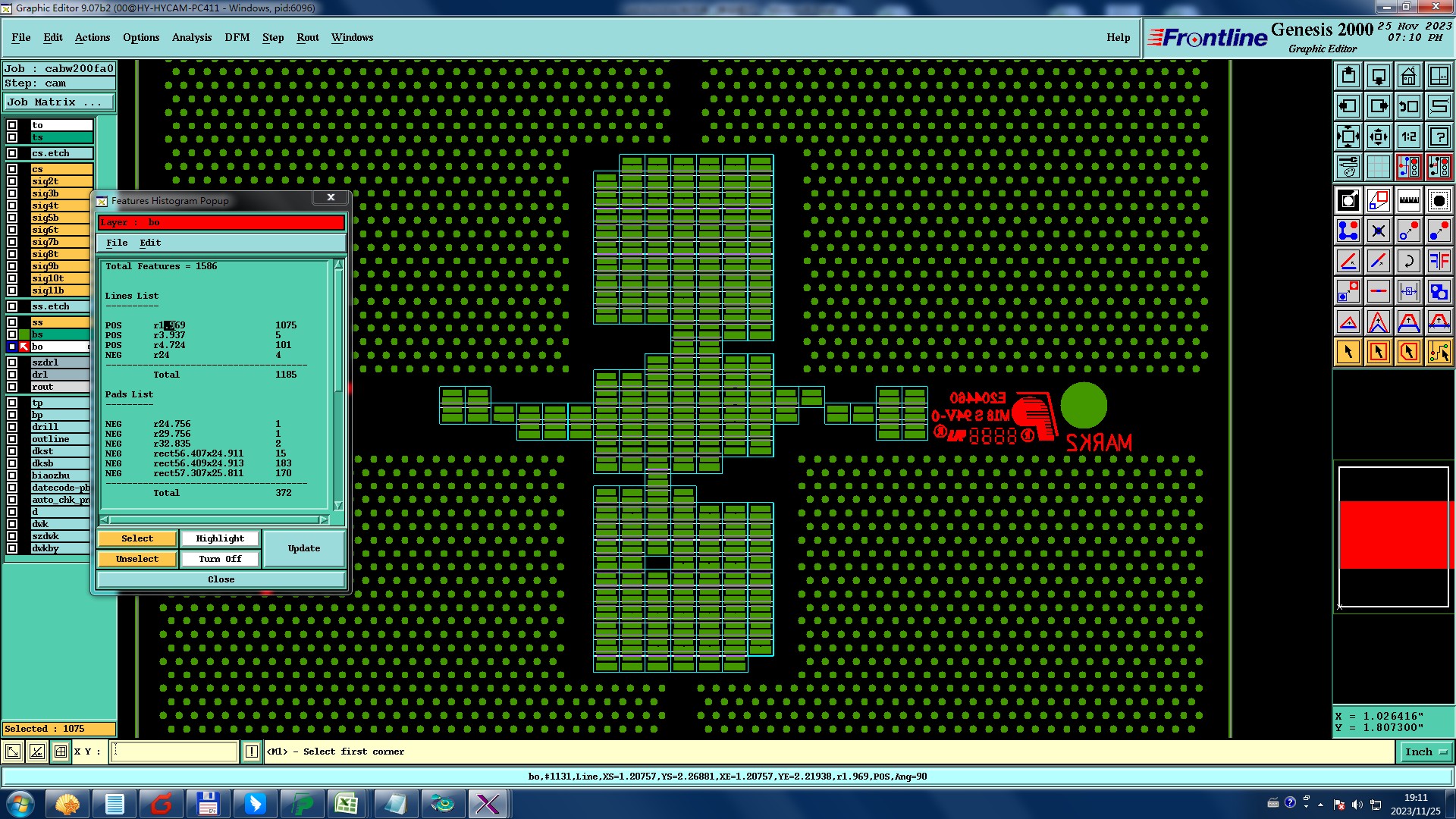Image resolution: width=1456 pixels, height=819 pixels.
Task: Open the Inch units dropdown
Action: pyautogui.click(x=1426, y=752)
